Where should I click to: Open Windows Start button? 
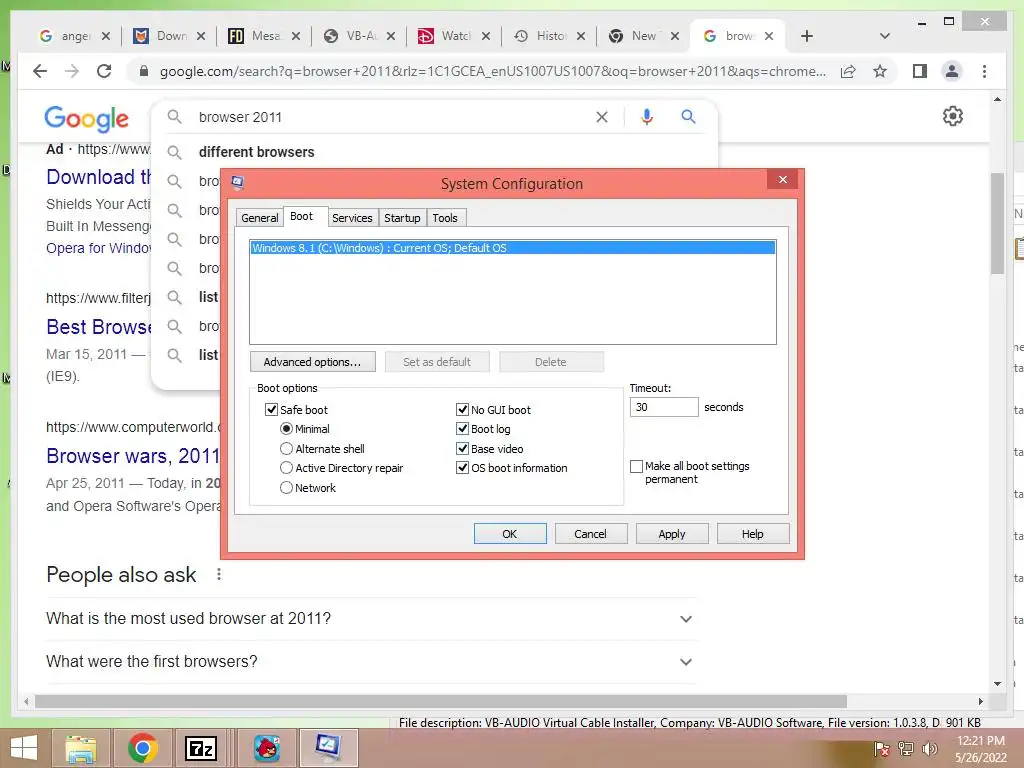24,748
